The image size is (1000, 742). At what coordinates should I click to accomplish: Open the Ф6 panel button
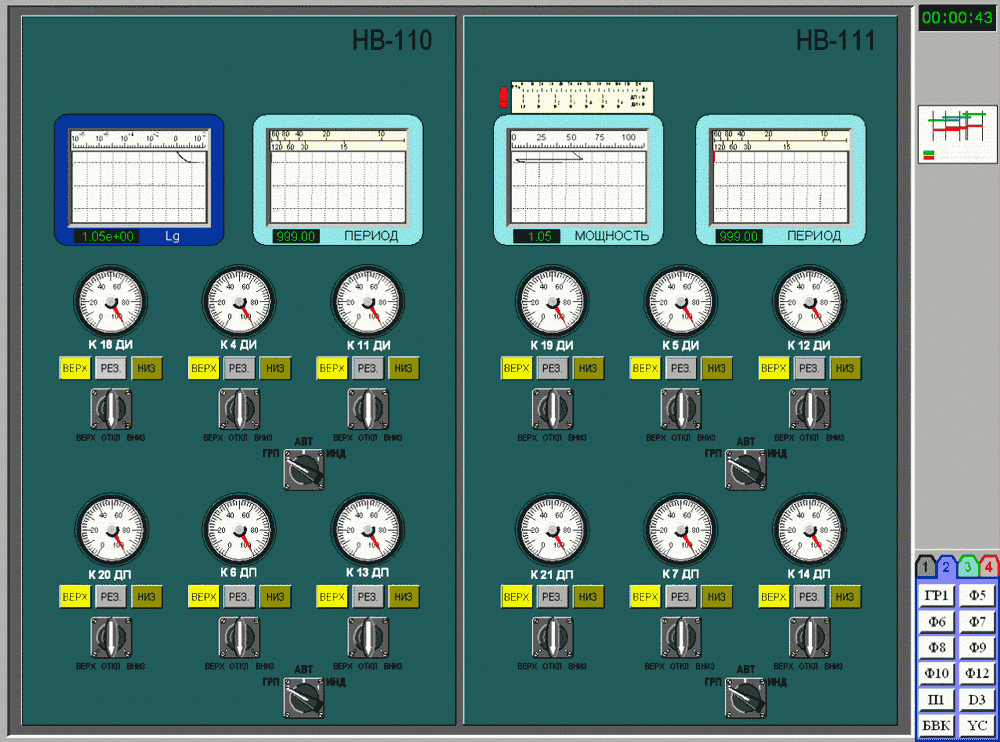tap(936, 622)
